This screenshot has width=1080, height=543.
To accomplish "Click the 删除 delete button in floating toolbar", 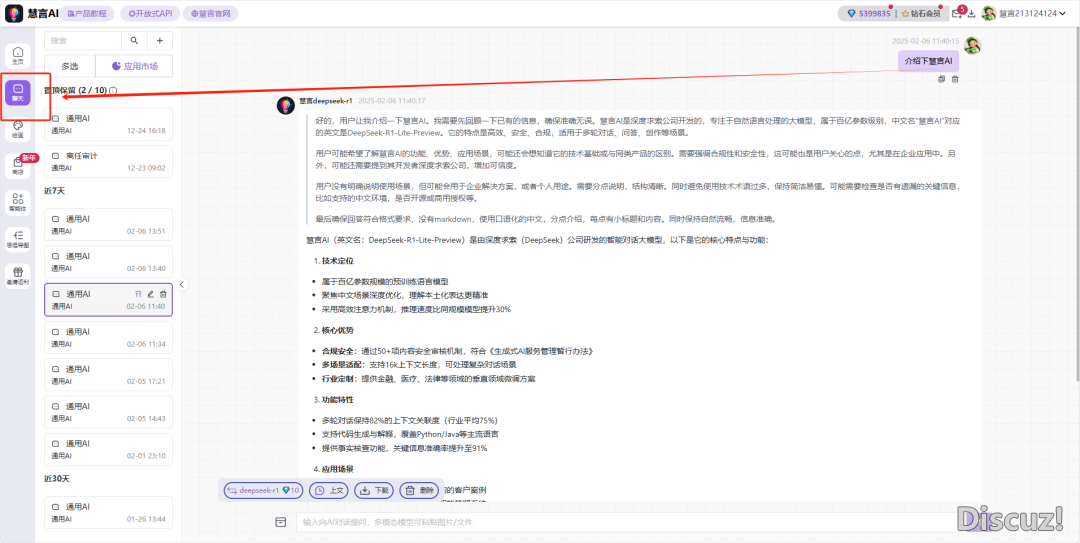I will tap(419, 491).
